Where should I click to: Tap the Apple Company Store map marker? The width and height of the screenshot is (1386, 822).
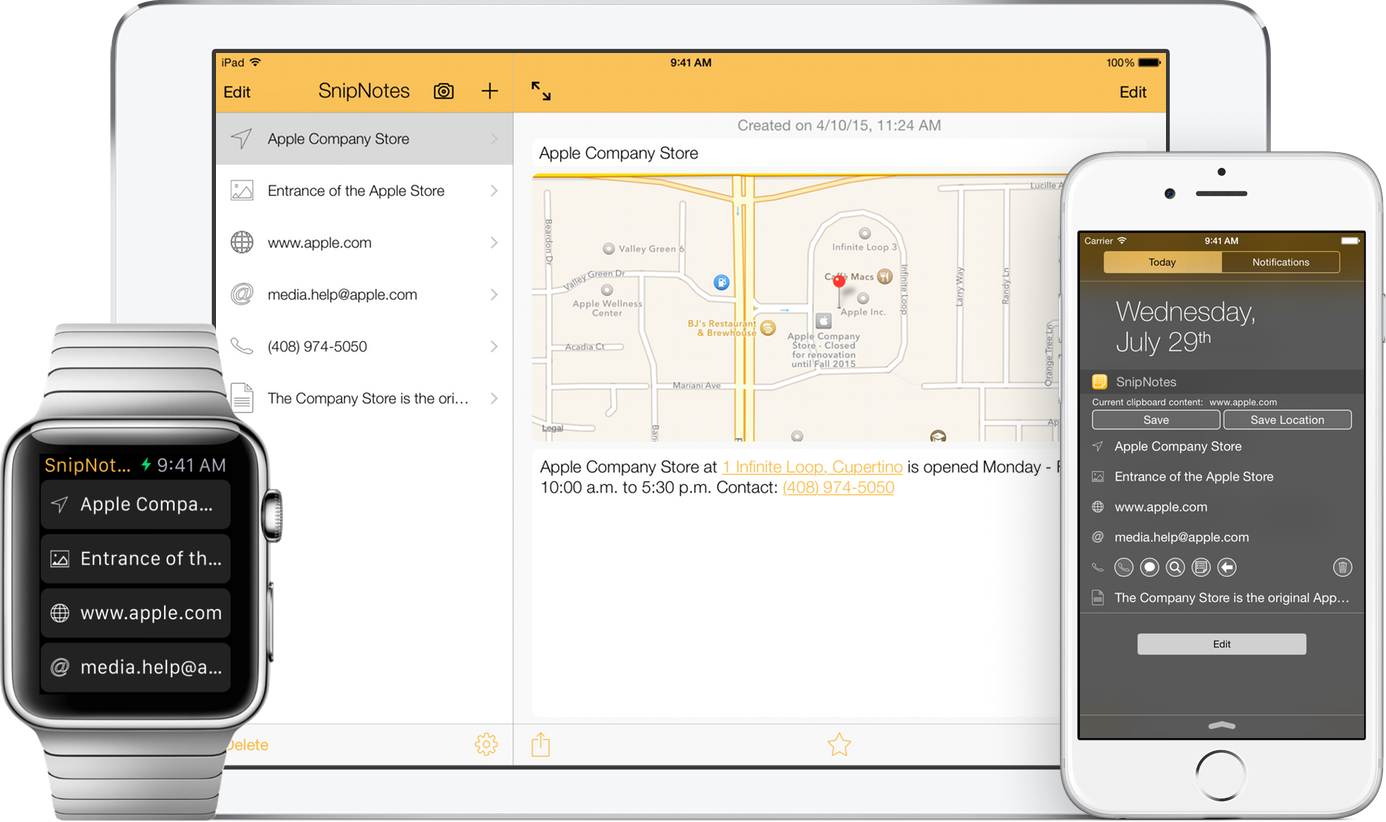[x=823, y=321]
